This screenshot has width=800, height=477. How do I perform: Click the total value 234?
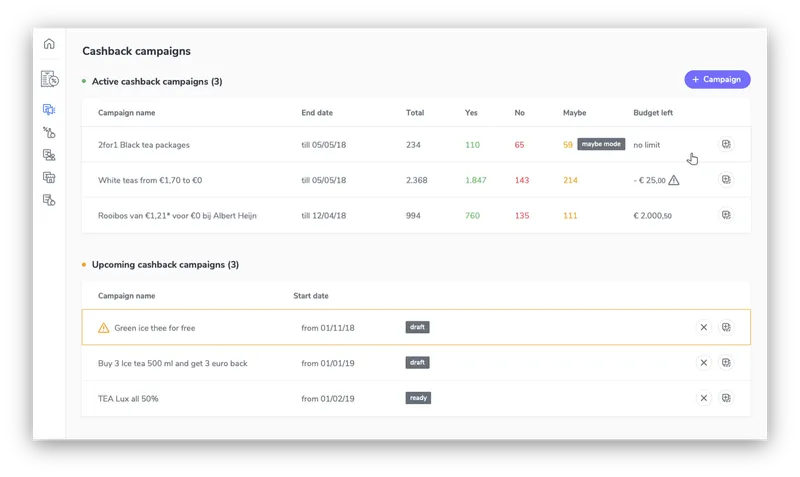[x=413, y=145]
